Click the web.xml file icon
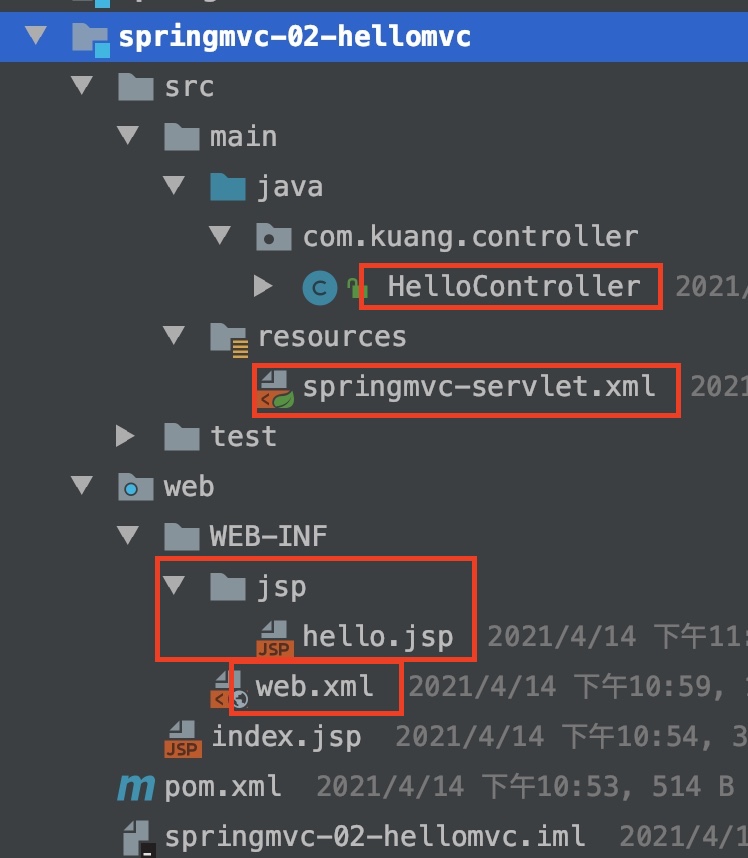The width and height of the screenshot is (748, 858). coord(230,687)
